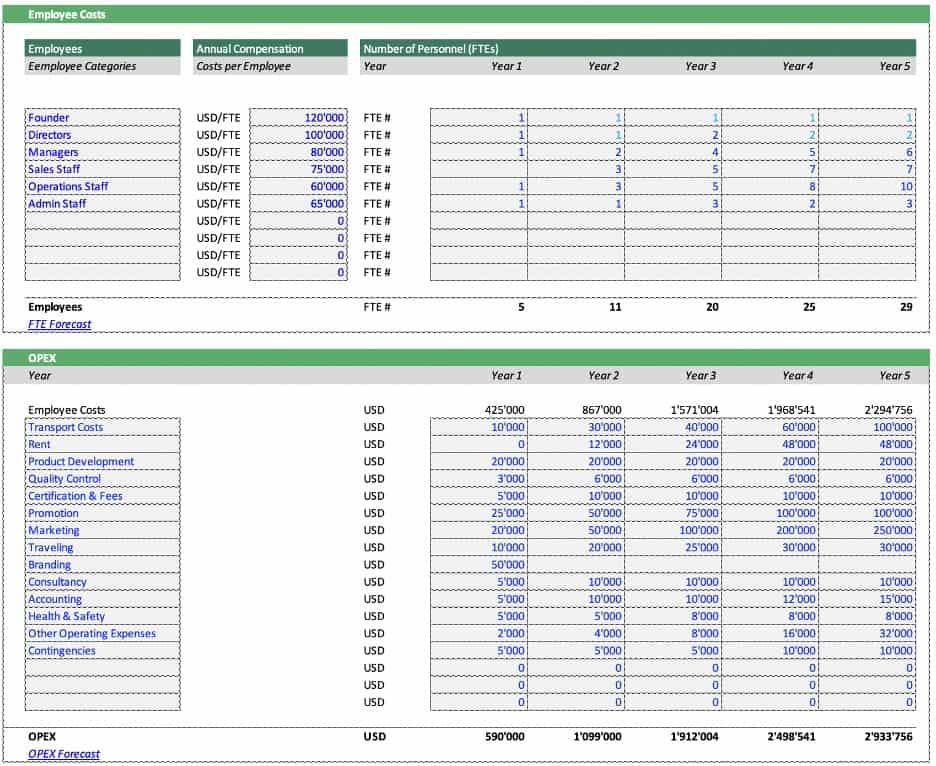Screen dimensions: 936x766
Task: Open the FTE Forecast link
Action: click(x=60, y=324)
